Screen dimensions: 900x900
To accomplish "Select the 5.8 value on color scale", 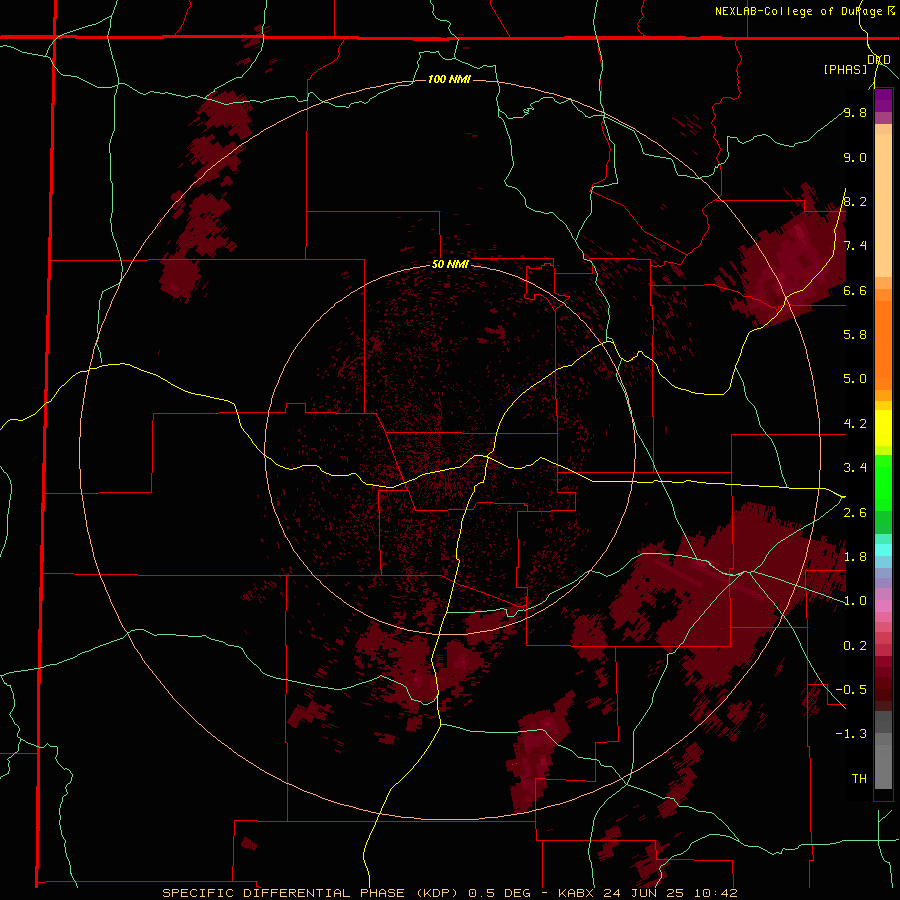I will click(x=855, y=334).
